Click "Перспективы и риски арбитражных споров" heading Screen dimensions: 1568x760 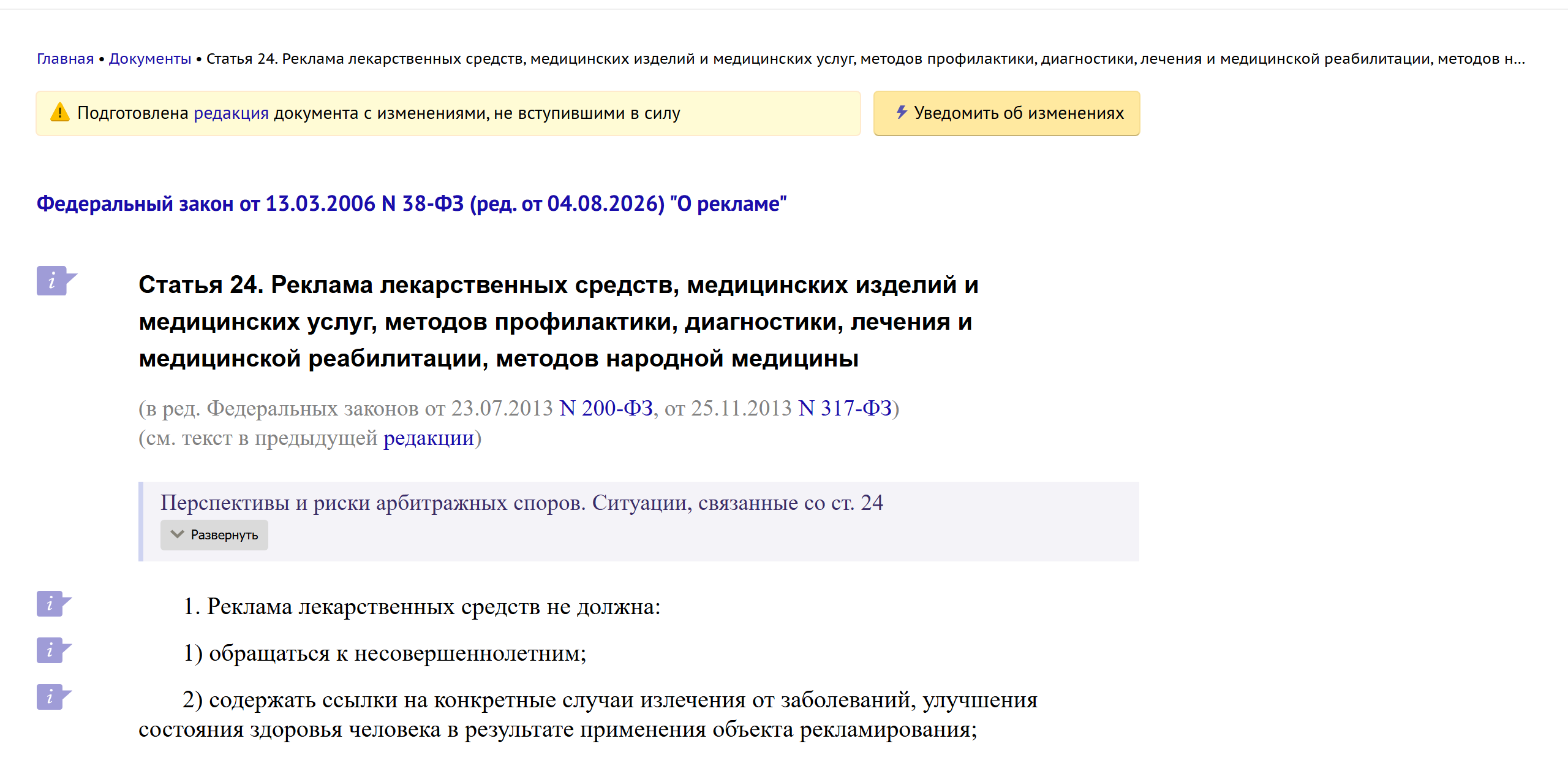click(522, 503)
